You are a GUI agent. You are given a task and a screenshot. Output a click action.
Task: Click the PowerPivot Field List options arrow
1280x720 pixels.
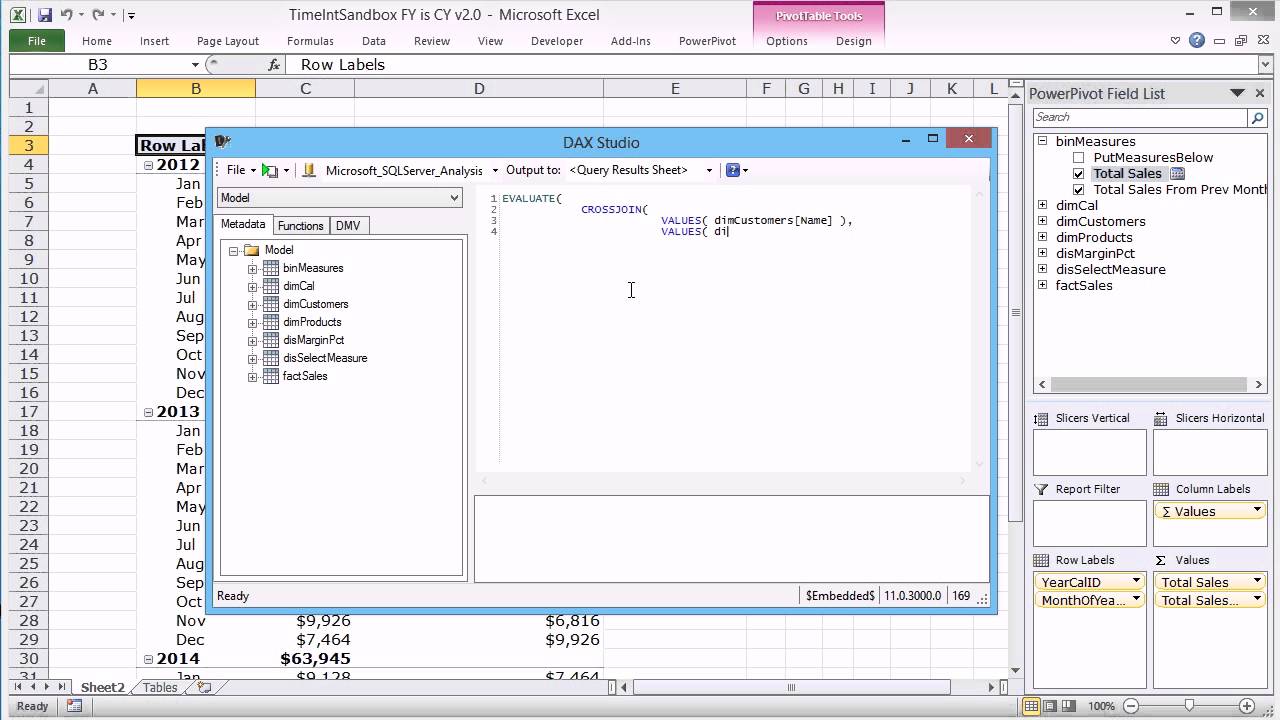(x=1235, y=93)
